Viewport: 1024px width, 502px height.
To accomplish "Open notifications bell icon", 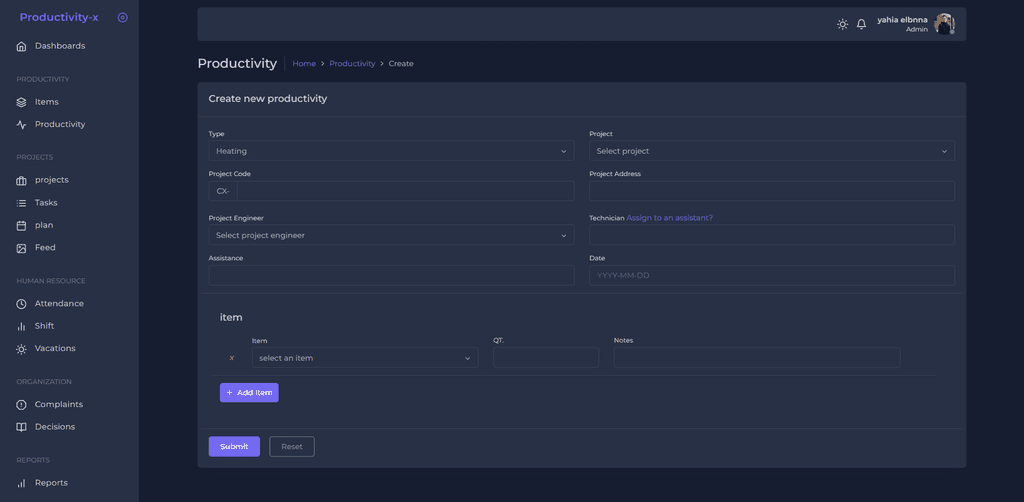I will [x=861, y=24].
